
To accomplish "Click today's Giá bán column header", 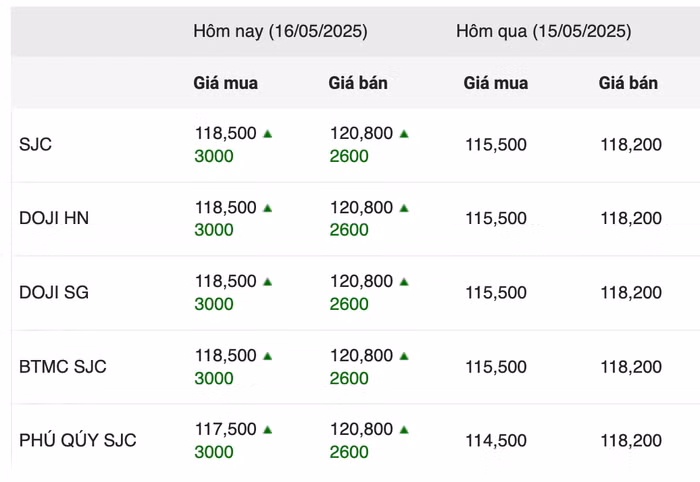I will click(x=358, y=83).
